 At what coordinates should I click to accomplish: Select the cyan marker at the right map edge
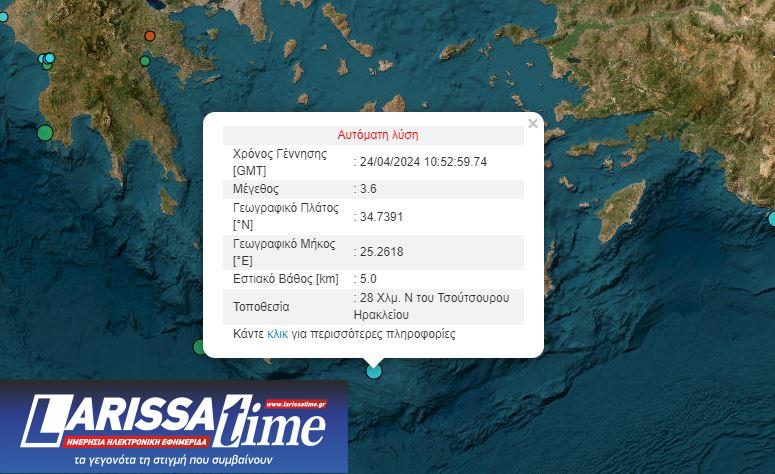pos(772,218)
